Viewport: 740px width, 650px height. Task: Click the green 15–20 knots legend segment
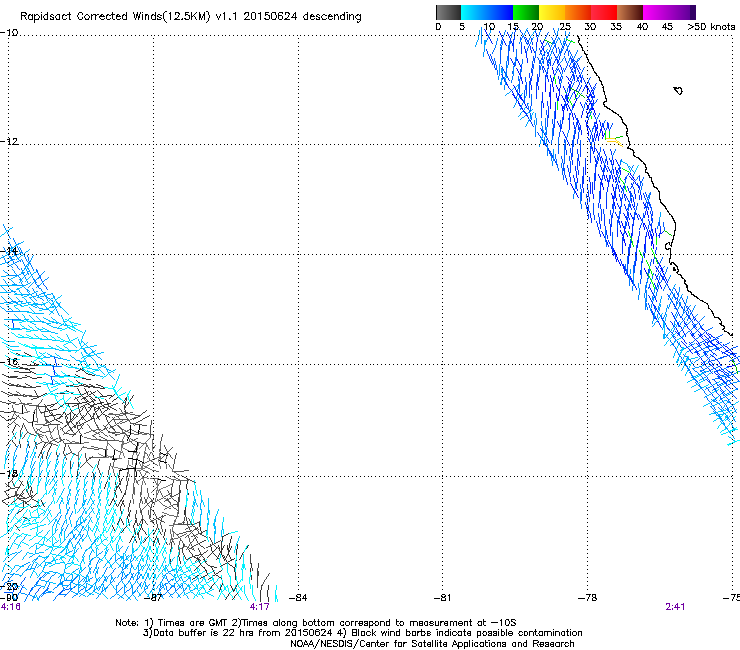pos(525,12)
